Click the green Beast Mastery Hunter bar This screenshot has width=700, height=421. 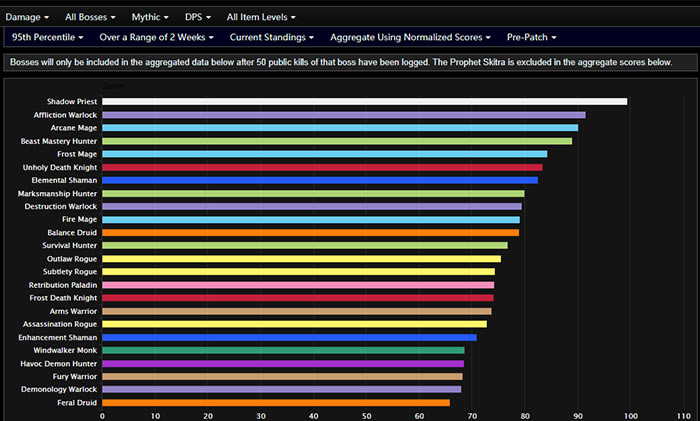337,141
